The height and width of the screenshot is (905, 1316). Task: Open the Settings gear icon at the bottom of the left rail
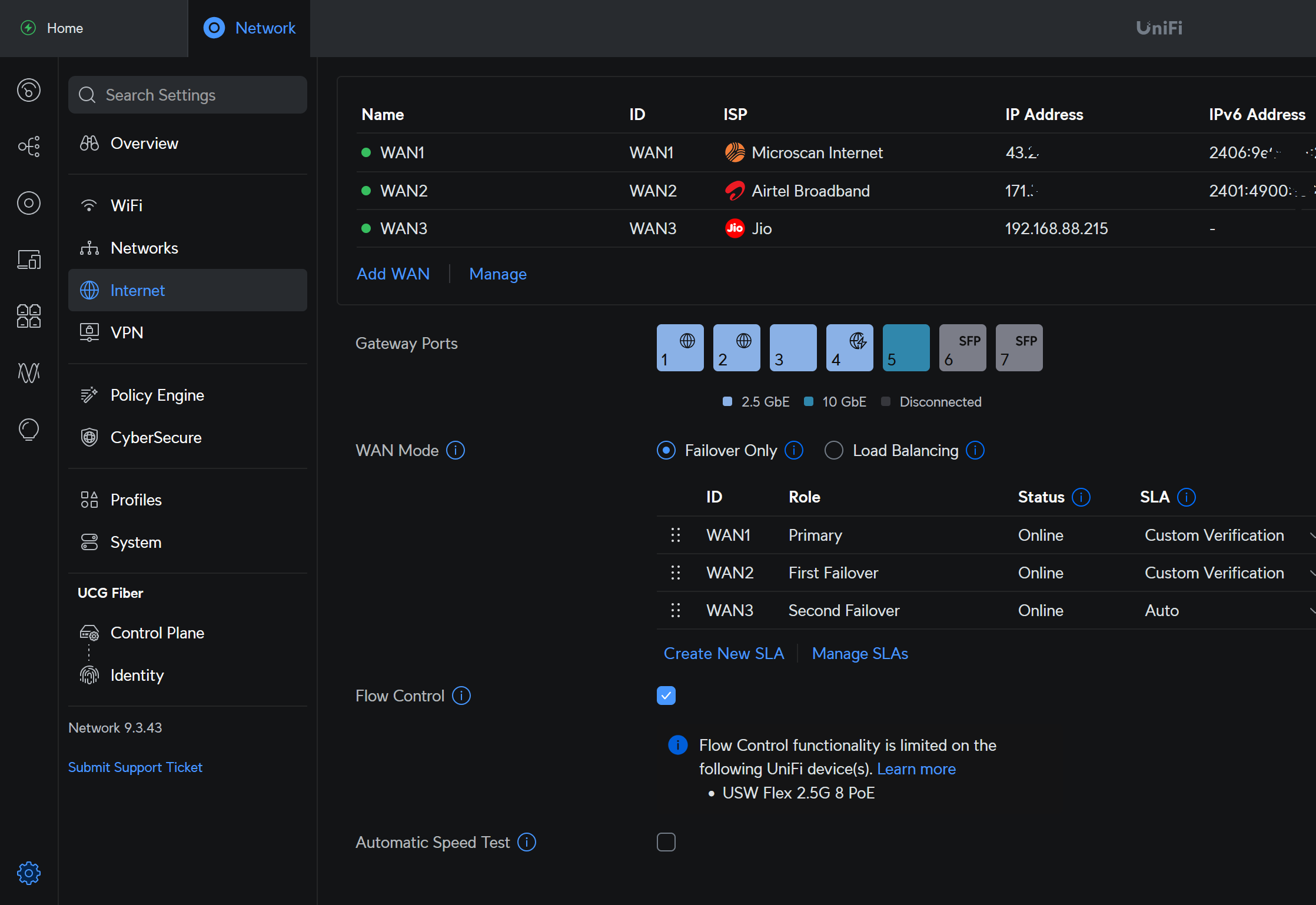point(29,873)
